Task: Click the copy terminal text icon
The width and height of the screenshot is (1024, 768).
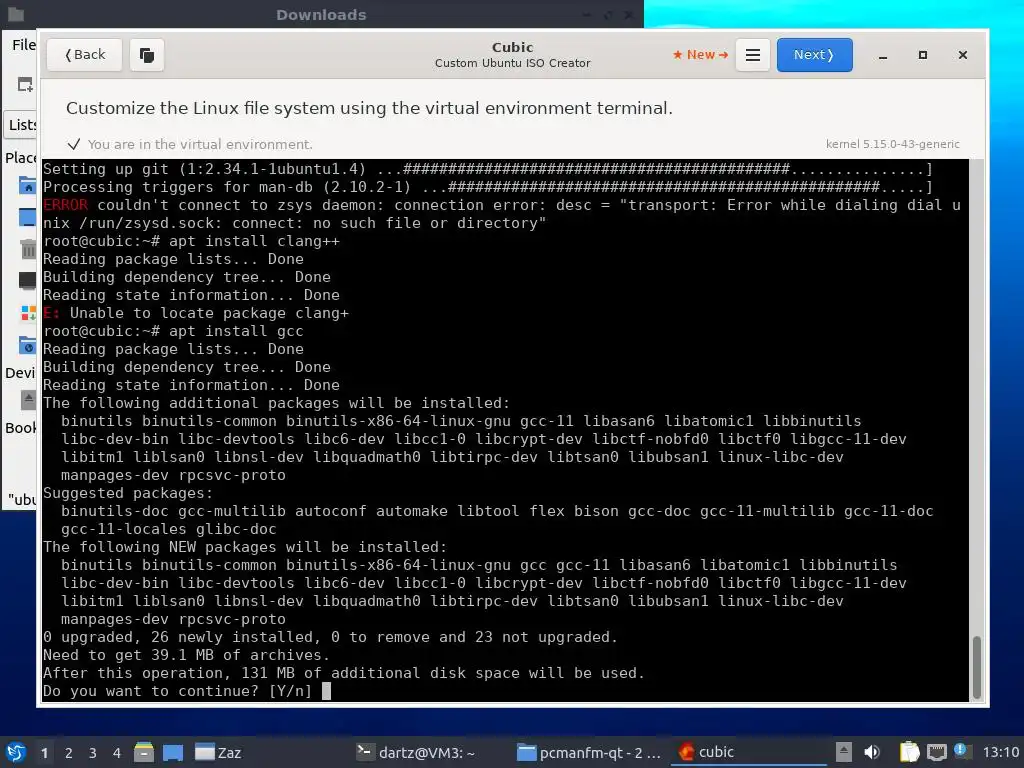Action: click(147, 55)
